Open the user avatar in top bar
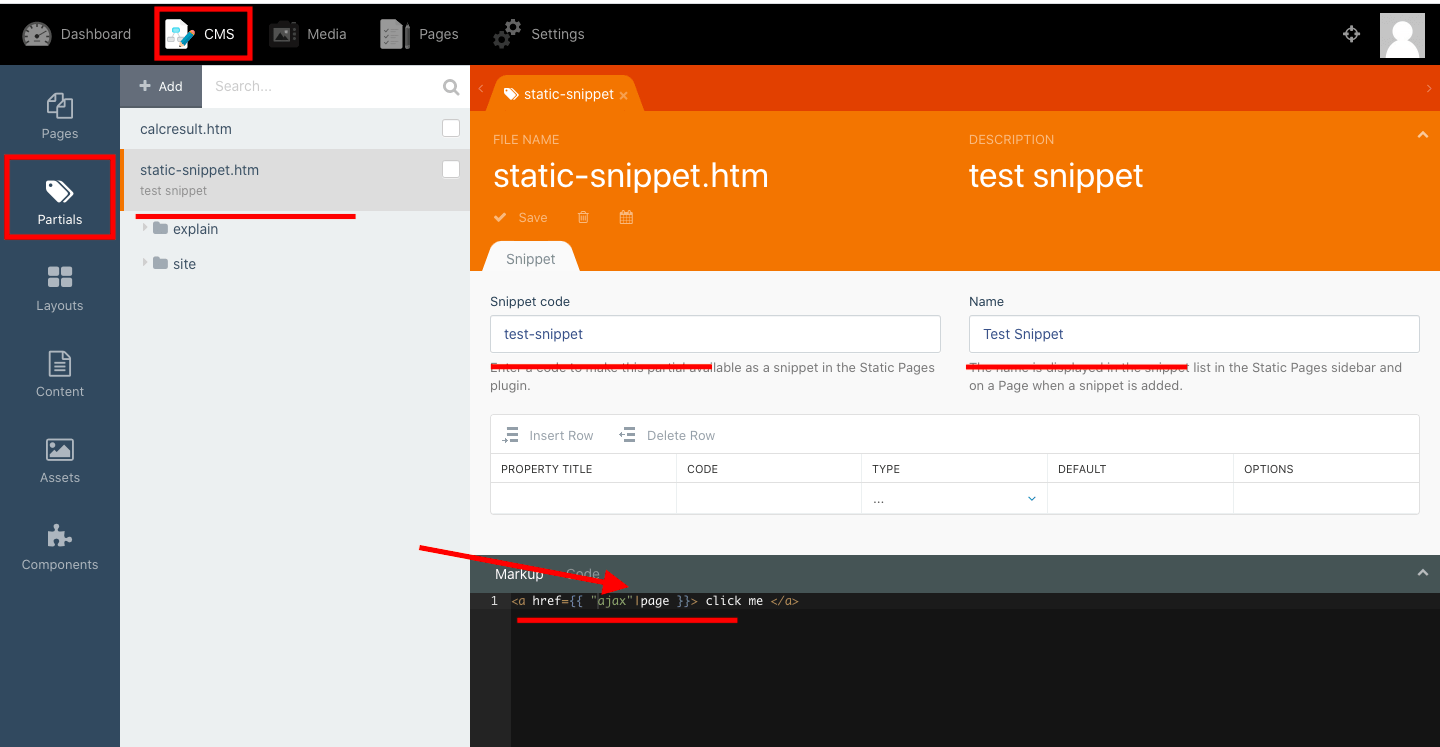This screenshot has height=747, width=1440. pos(1402,35)
